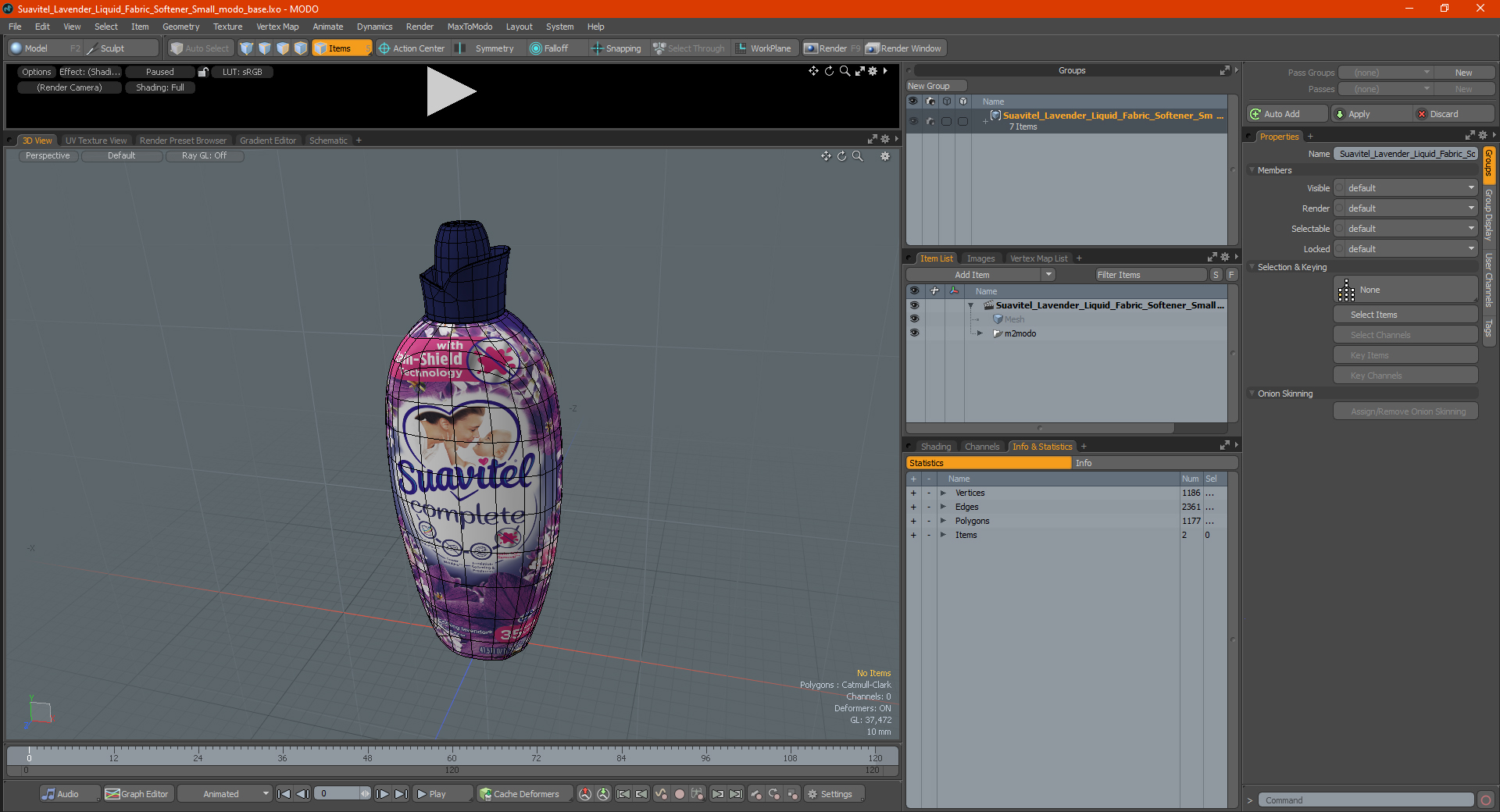Open WorkPlane options
This screenshot has width=1500, height=812.
pyautogui.click(x=763, y=48)
